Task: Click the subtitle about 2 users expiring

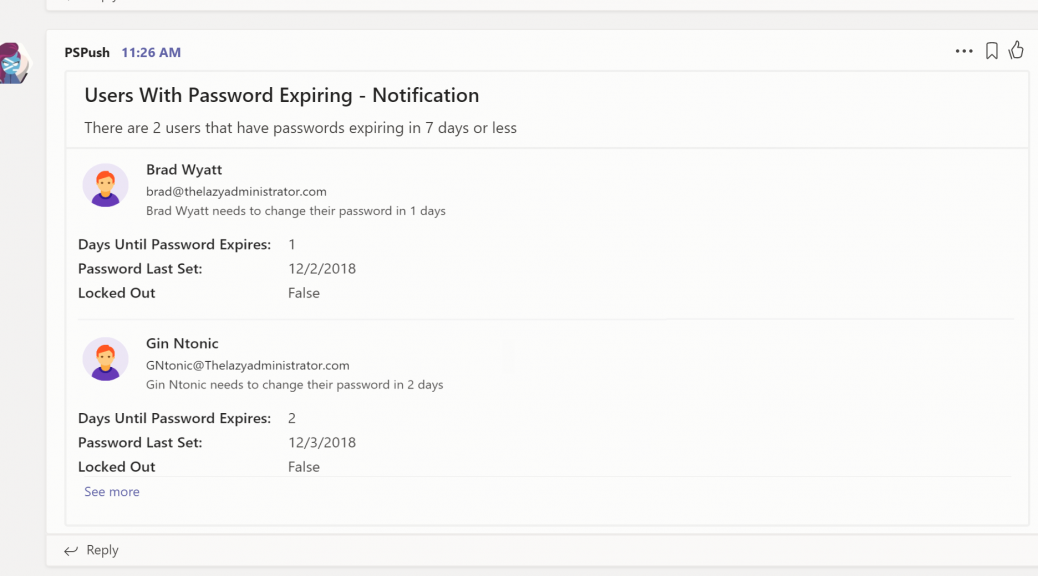Action: click(301, 128)
